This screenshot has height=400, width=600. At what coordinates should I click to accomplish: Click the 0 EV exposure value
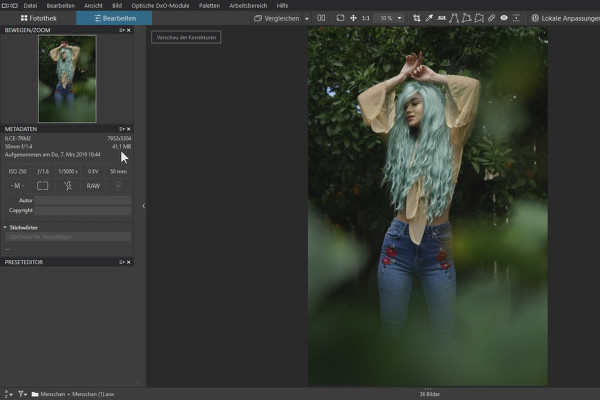click(x=93, y=171)
